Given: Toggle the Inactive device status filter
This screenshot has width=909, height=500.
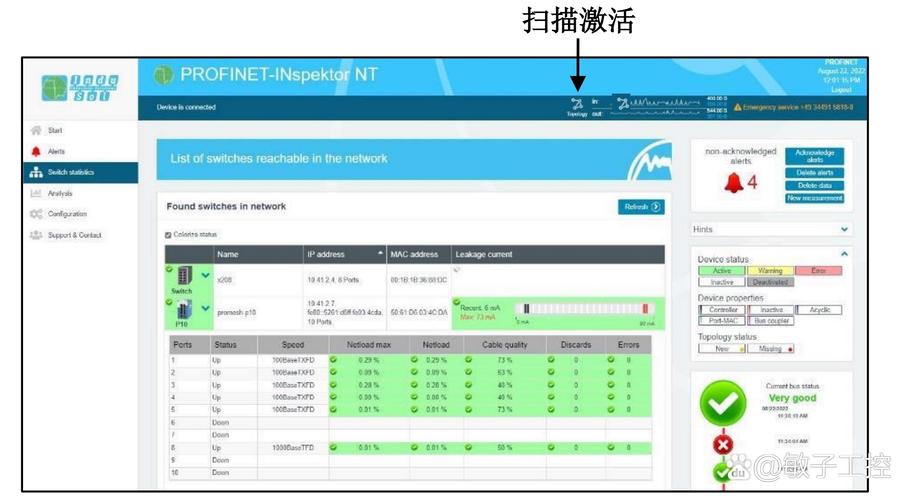Looking at the screenshot, I should pos(722,282).
